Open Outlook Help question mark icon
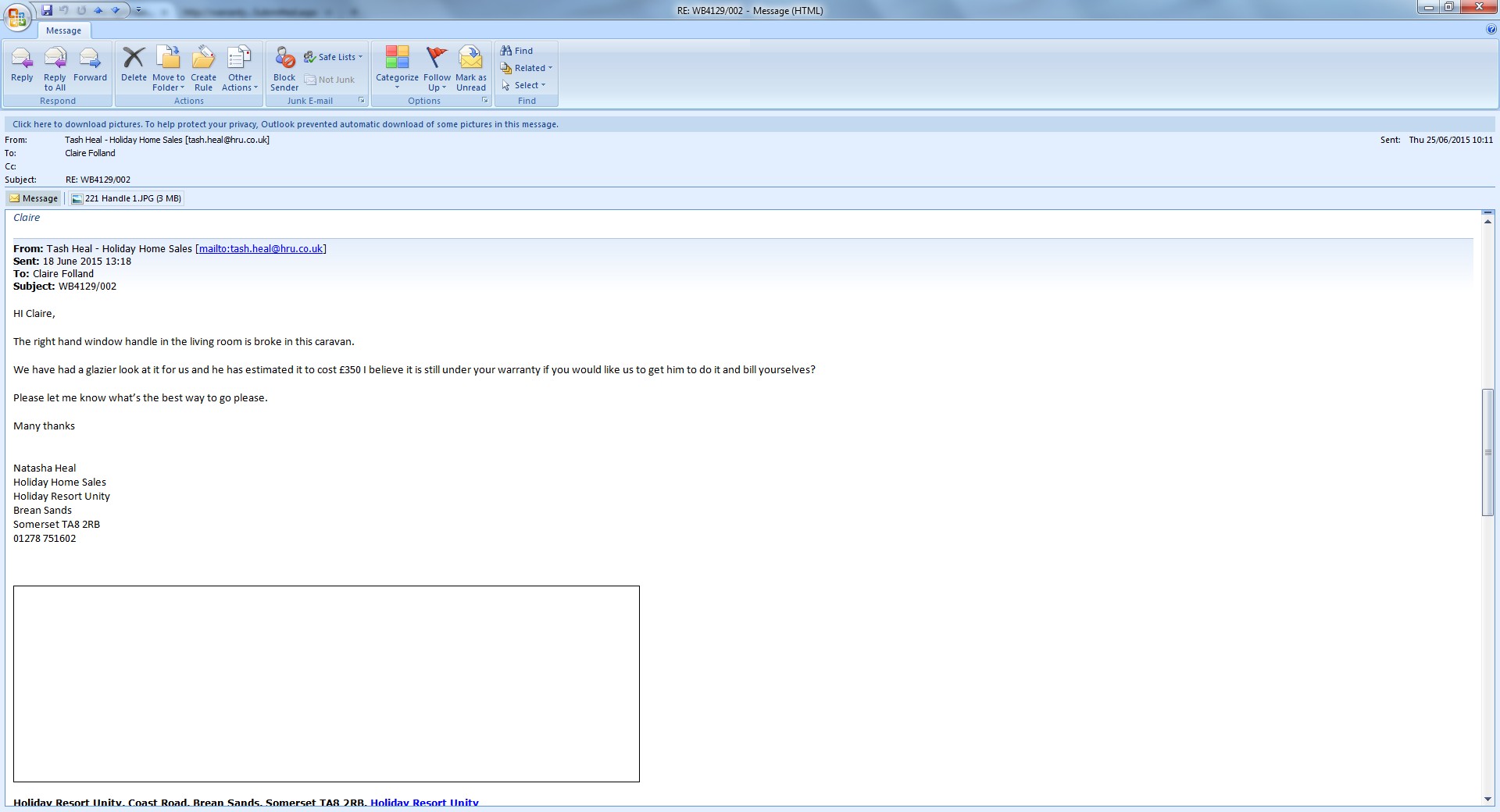This screenshot has width=1500, height=812. coord(1491,30)
